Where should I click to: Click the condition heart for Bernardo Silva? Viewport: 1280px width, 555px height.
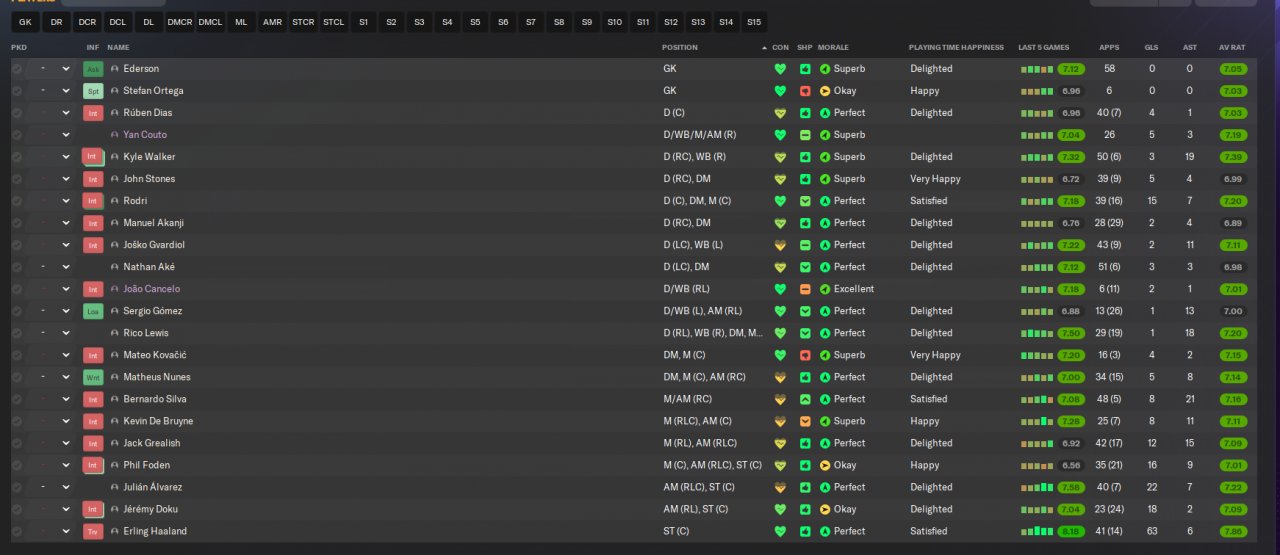coord(781,399)
